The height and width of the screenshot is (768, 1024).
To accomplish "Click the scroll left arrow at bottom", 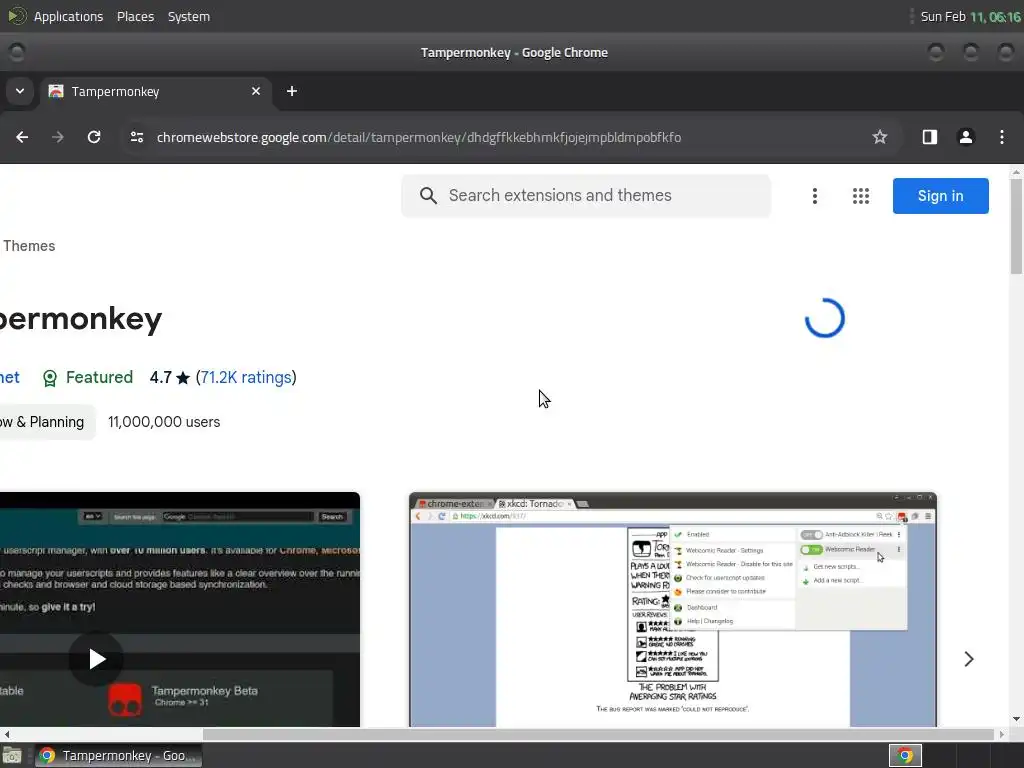I will [7, 735].
